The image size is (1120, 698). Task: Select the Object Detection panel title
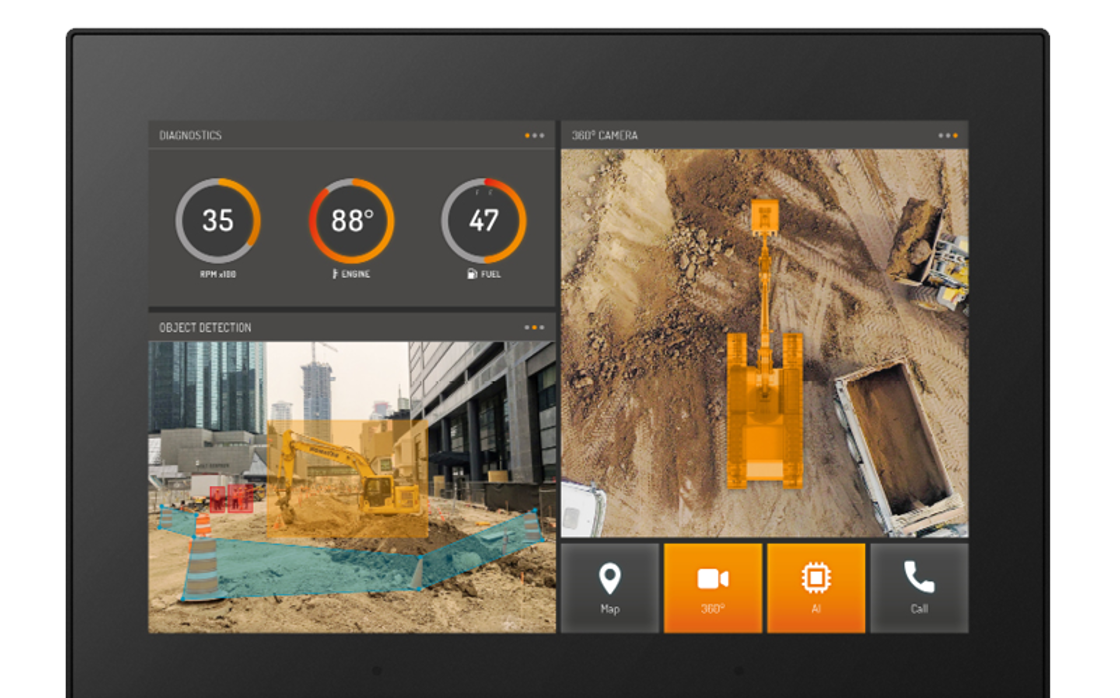205,327
